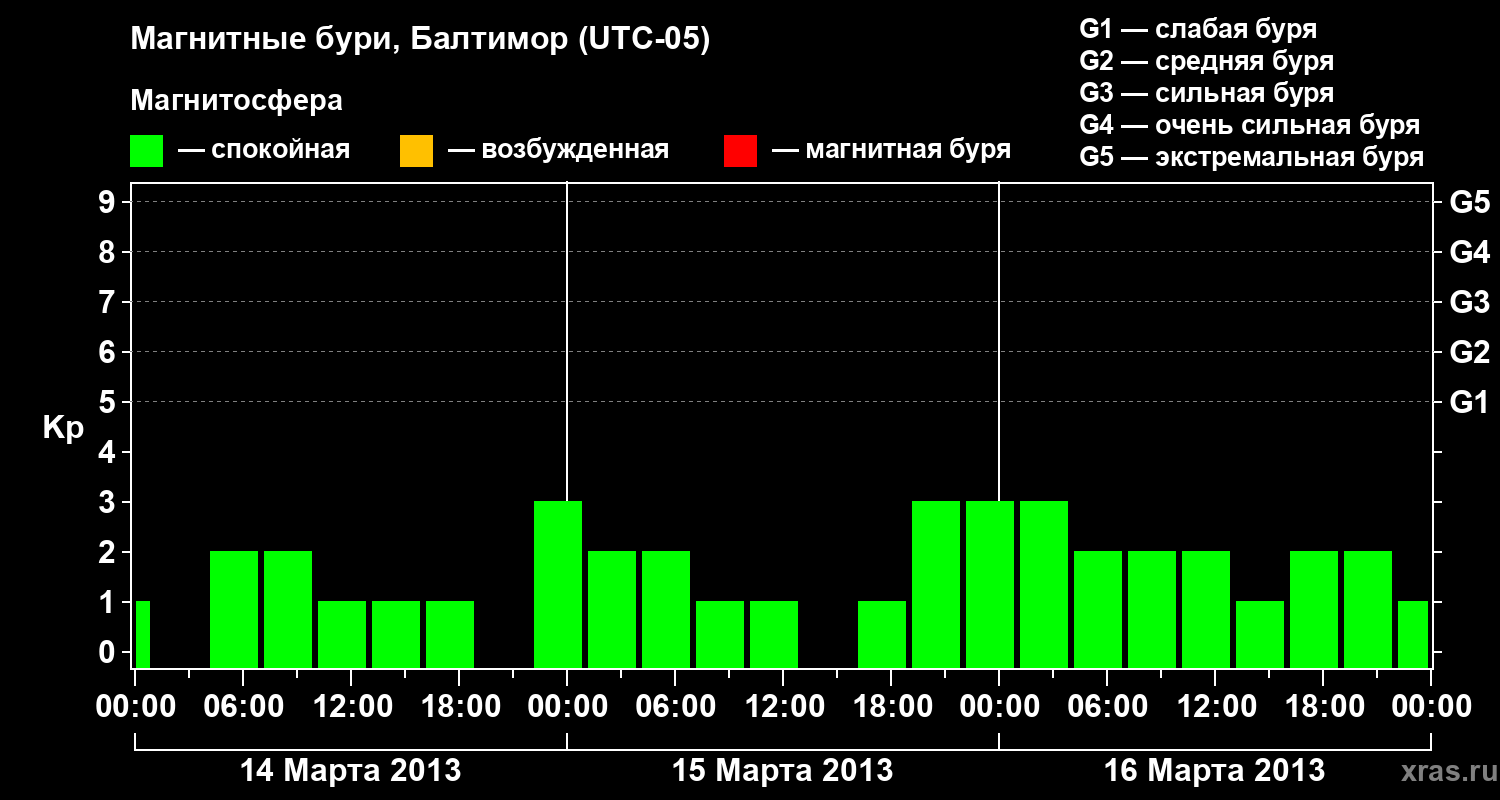This screenshot has width=1500, height=800.
Task: Click the narrow last bar ending 16 Марта
Action: coord(1413,634)
